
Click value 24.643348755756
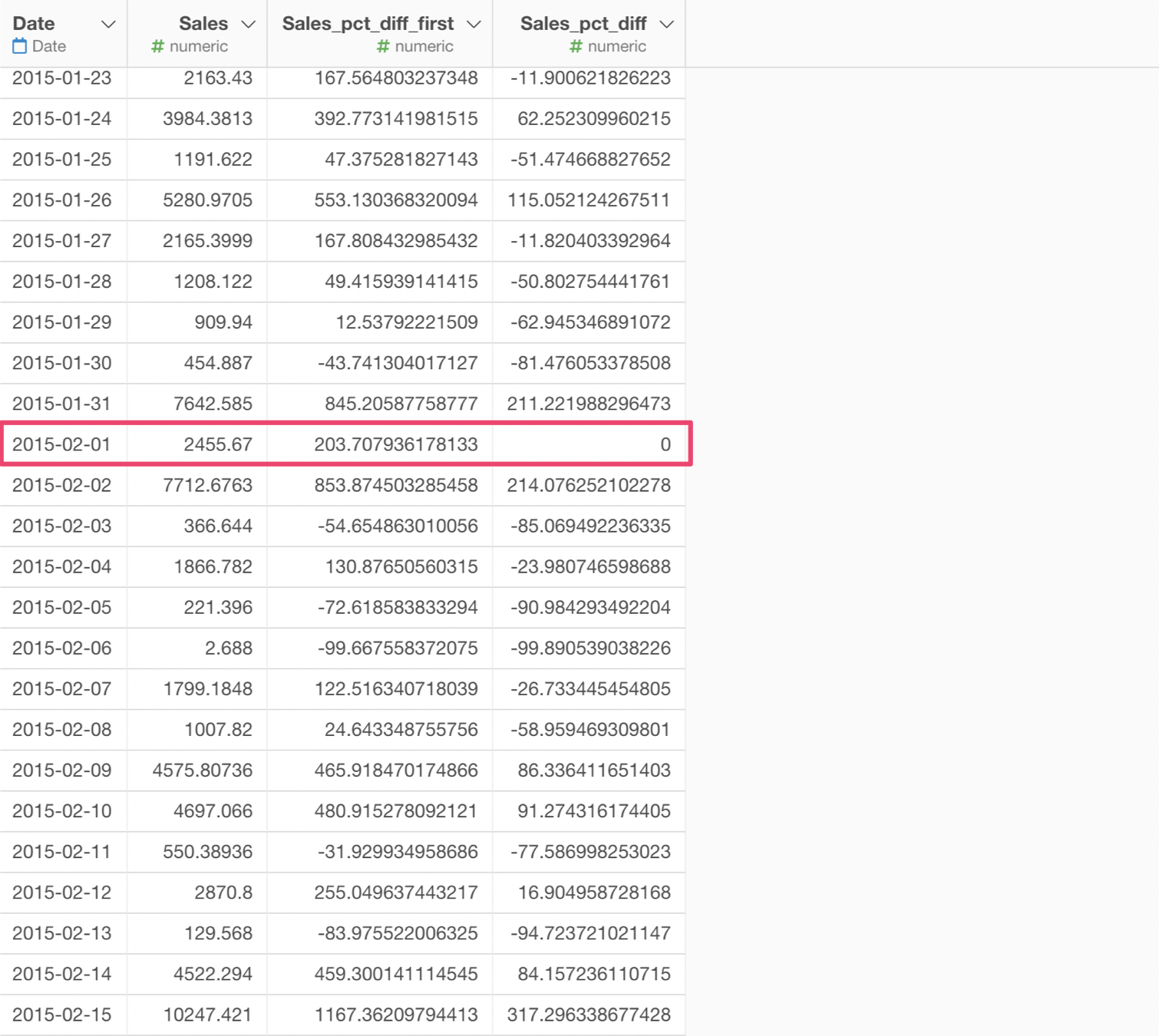pyautogui.click(x=401, y=729)
